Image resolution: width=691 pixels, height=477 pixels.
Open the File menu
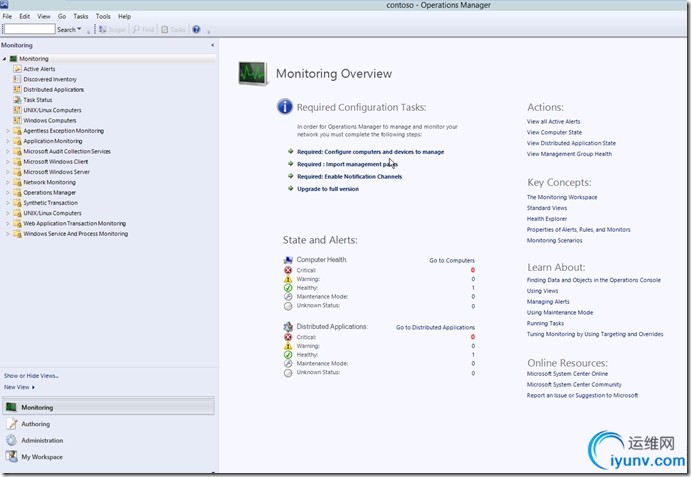(x=7, y=16)
